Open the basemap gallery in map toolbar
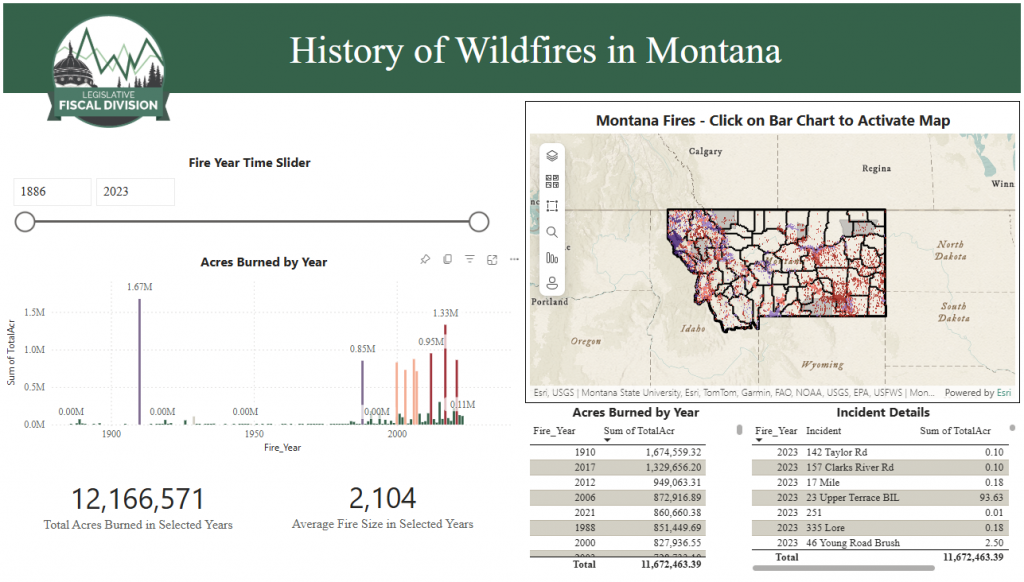This screenshot has width=1024, height=582. click(x=552, y=181)
